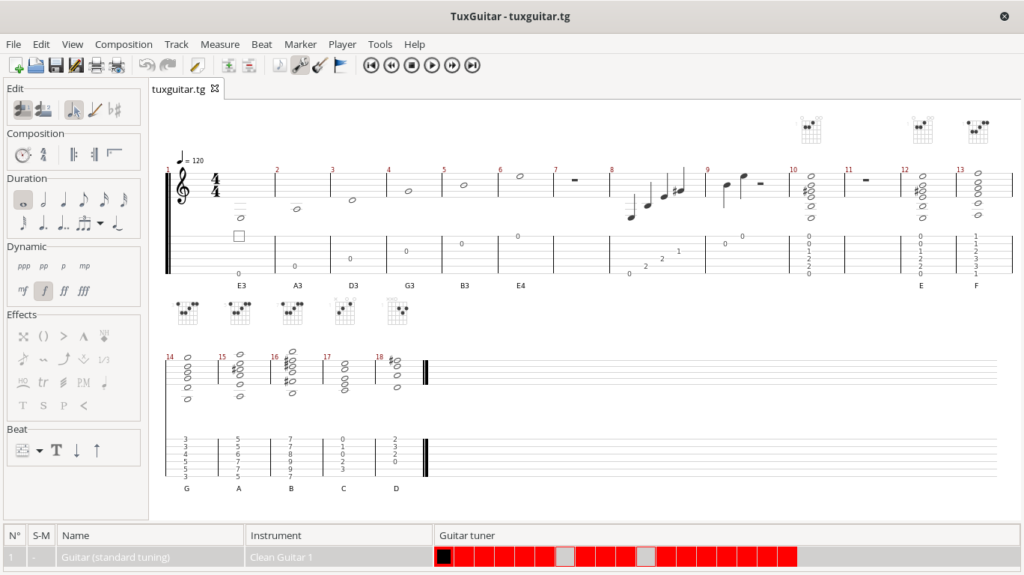Select the whole note duration
Screen dimensions: 1024x575
[23, 200]
